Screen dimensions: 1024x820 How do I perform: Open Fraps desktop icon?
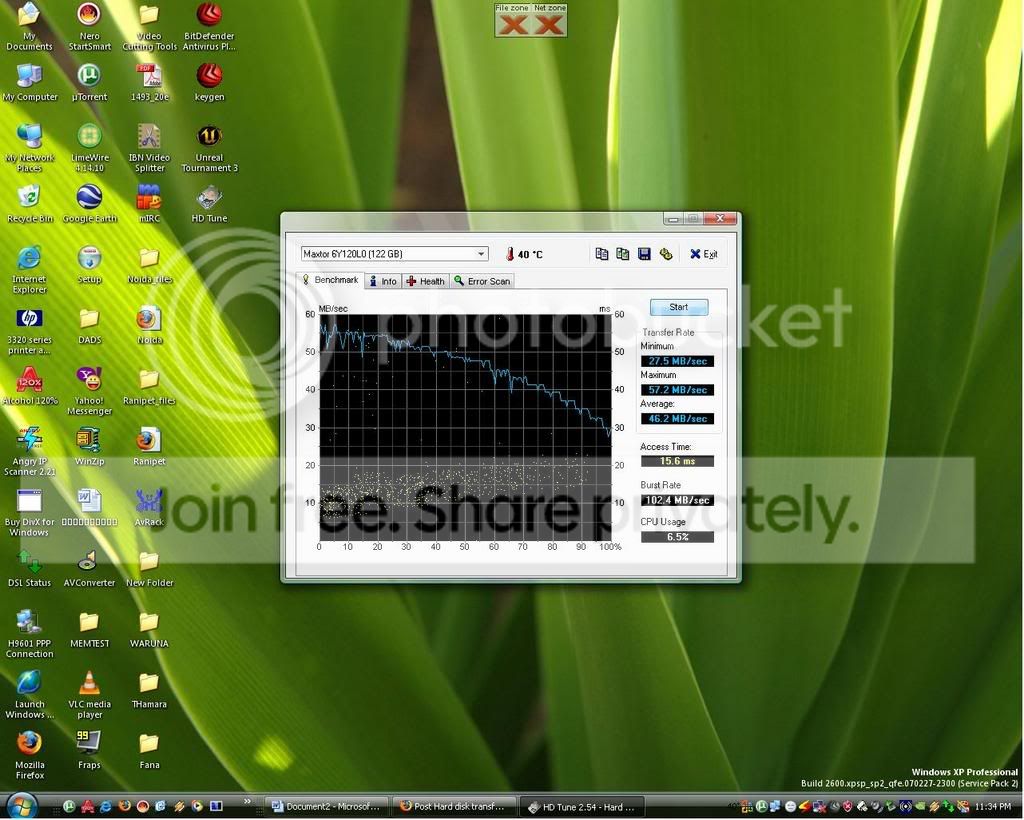coord(89,751)
